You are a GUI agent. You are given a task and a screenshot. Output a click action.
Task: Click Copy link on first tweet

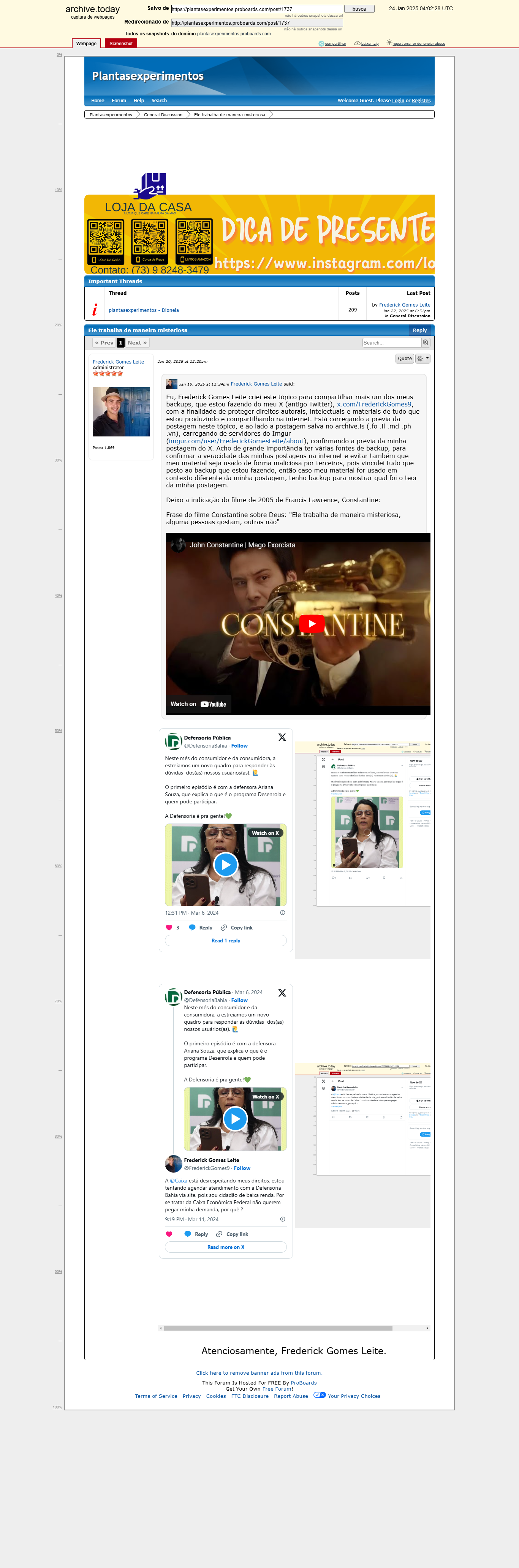coord(236,928)
